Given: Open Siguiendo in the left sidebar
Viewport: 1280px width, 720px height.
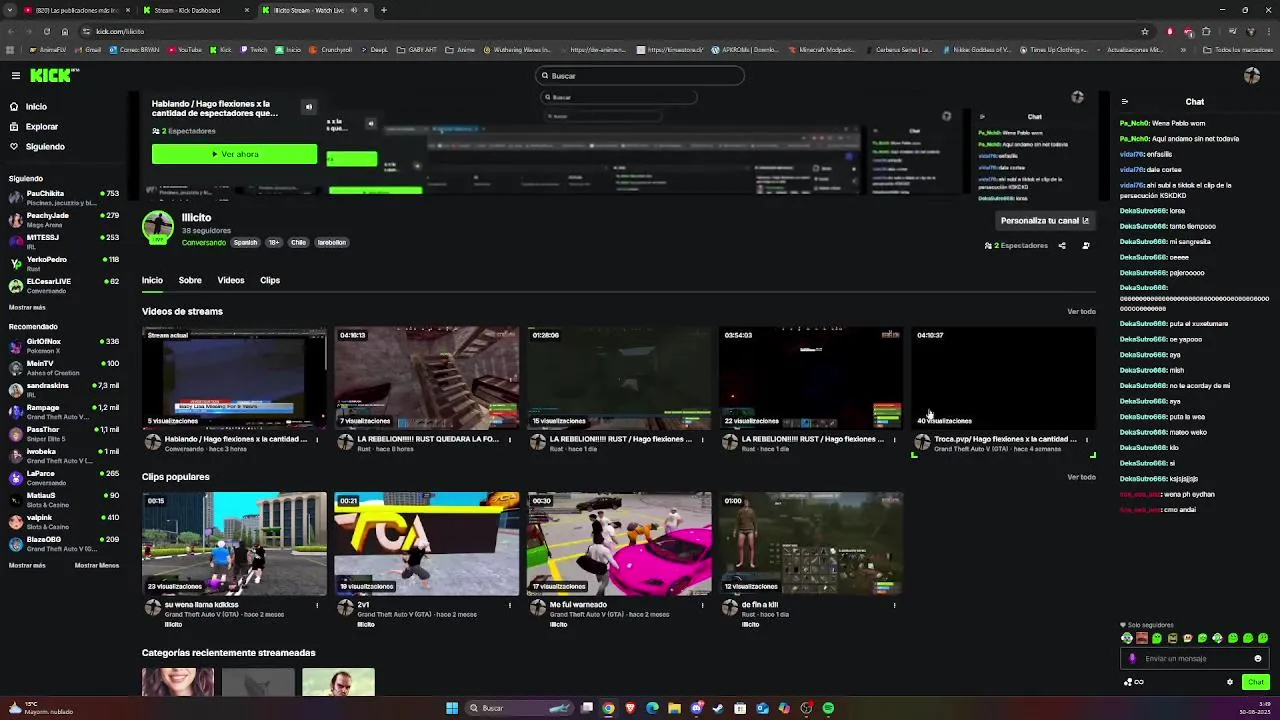Looking at the screenshot, I should click(37, 147).
